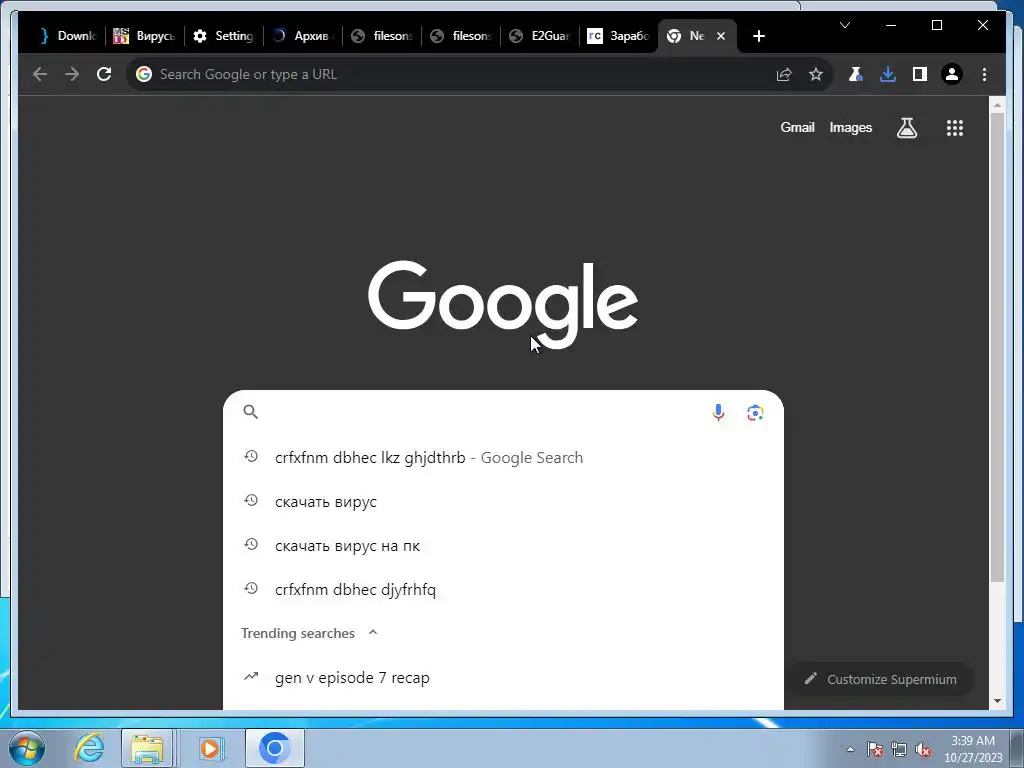
Task: Switch to the Downlo... tab
Action: [68, 36]
